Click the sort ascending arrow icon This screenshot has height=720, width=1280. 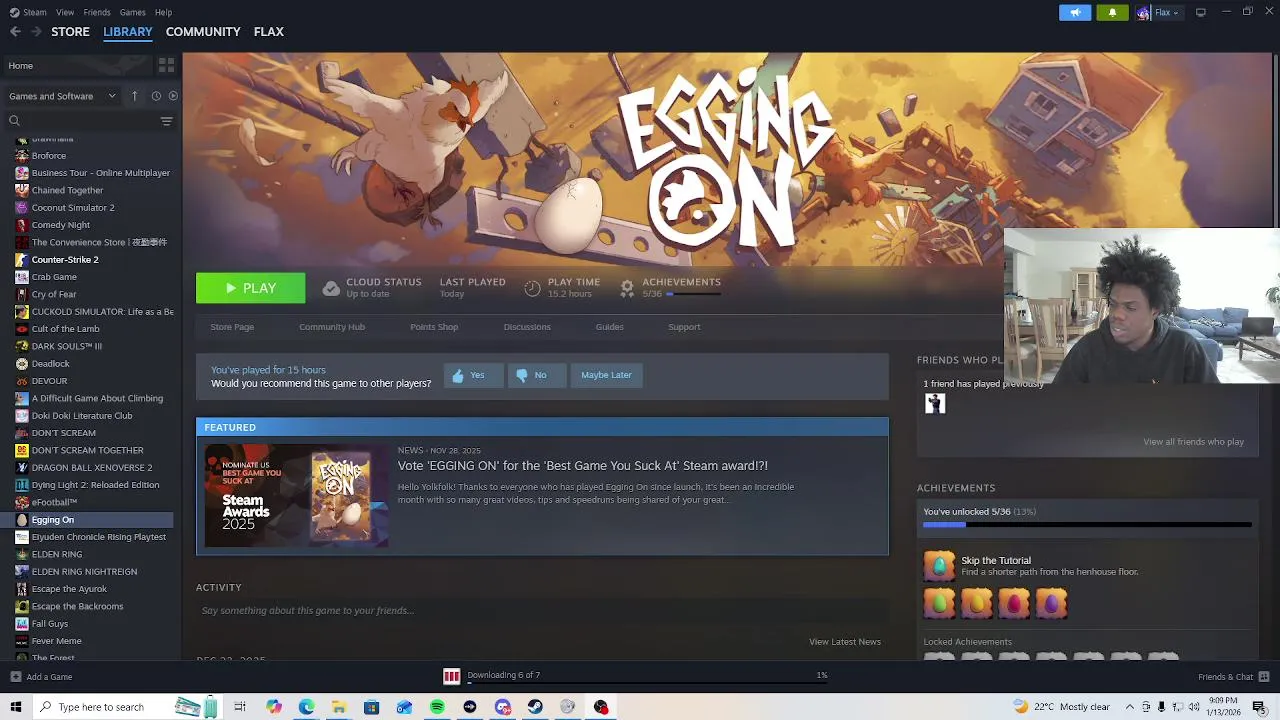click(x=134, y=96)
